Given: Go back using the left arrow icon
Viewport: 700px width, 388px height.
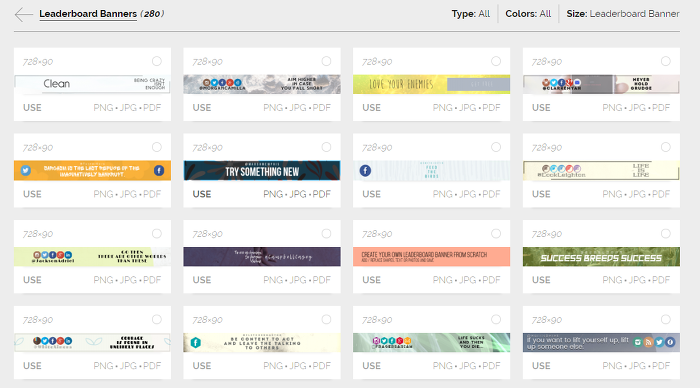Looking at the screenshot, I should 23,14.
